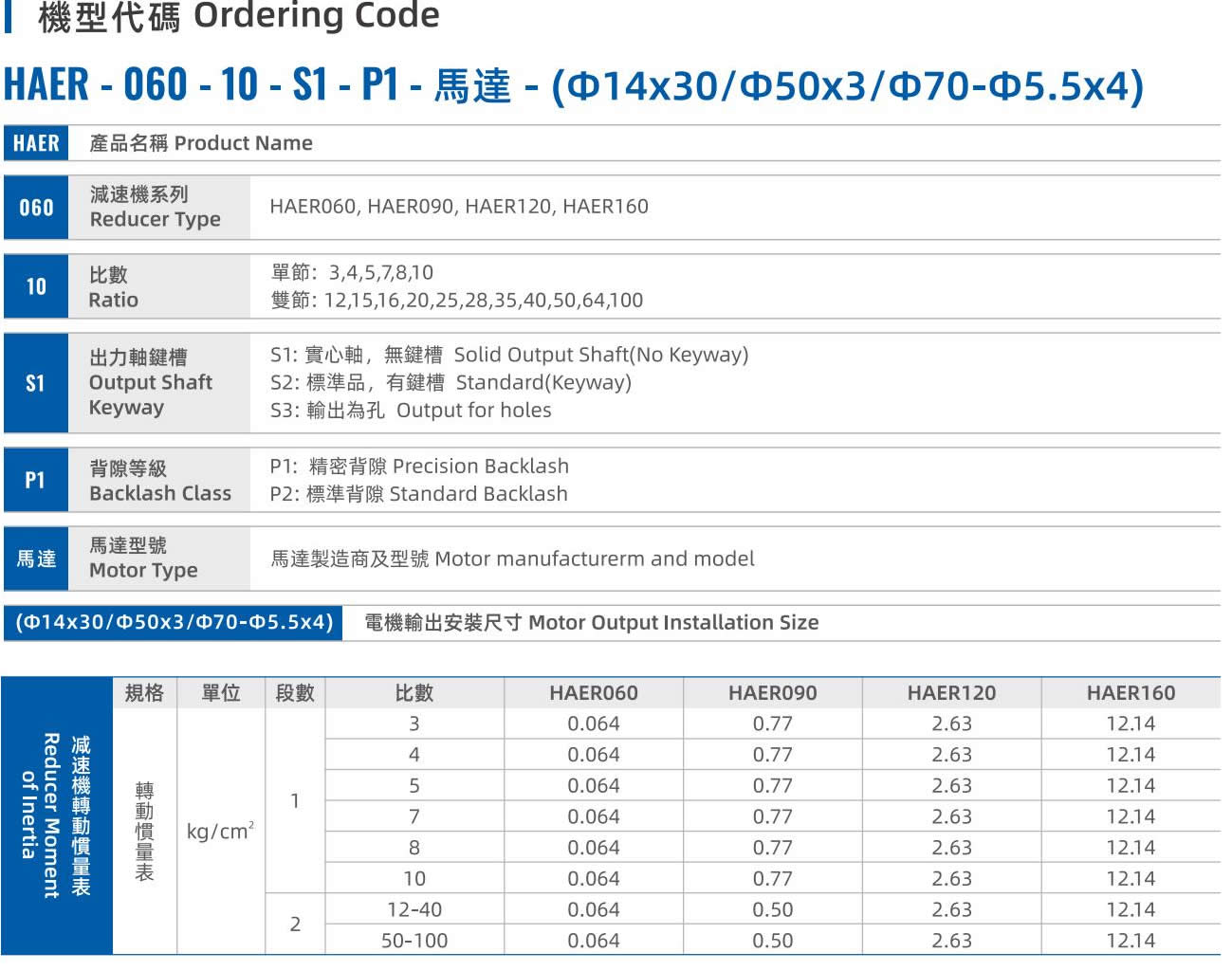Image resolution: width=1232 pixels, height=971 pixels.
Task: Click S2 Standard(Keyway) option line
Action: (451, 382)
